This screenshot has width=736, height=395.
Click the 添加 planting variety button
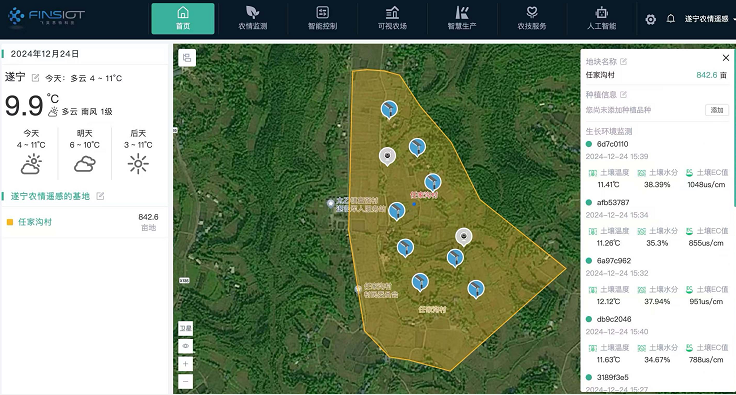[717, 110]
